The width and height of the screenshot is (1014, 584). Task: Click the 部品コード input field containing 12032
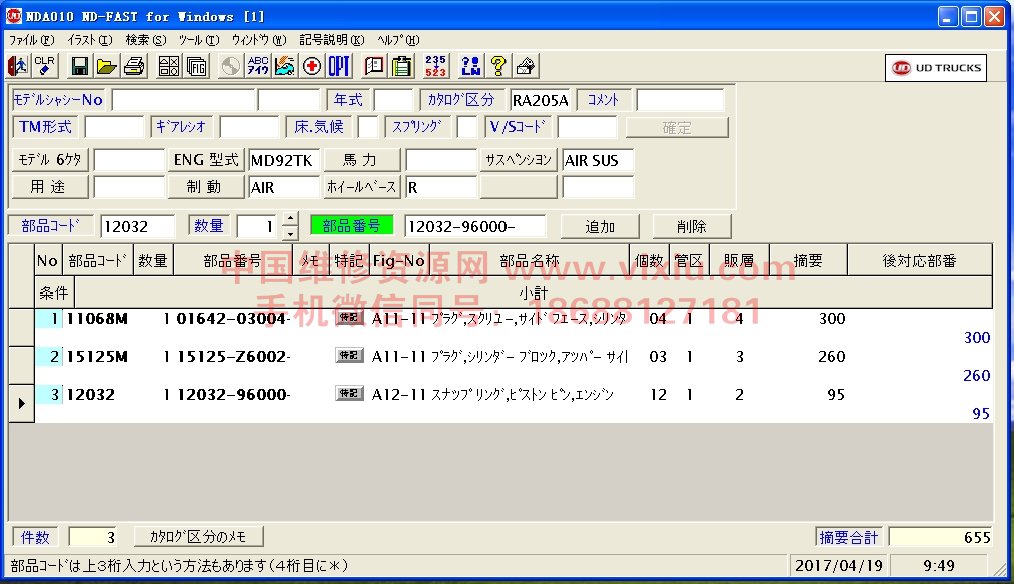137,226
